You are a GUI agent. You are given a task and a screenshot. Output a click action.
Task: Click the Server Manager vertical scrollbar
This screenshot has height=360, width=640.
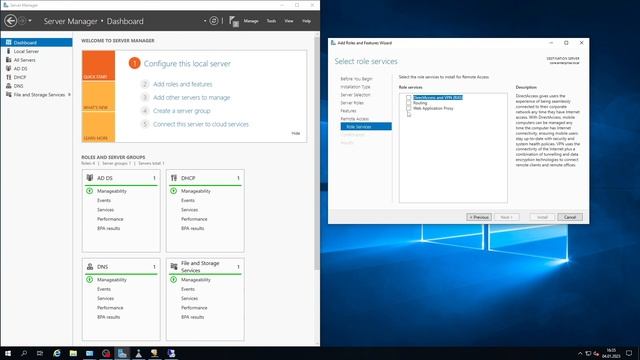[x=317, y=153]
